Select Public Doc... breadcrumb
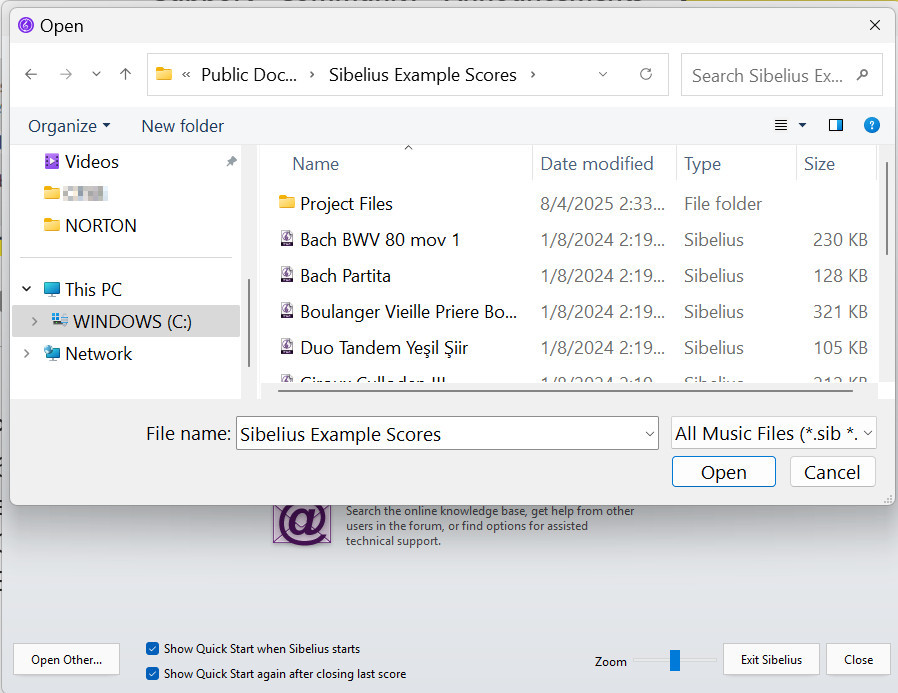The width and height of the screenshot is (898, 693). tap(249, 74)
